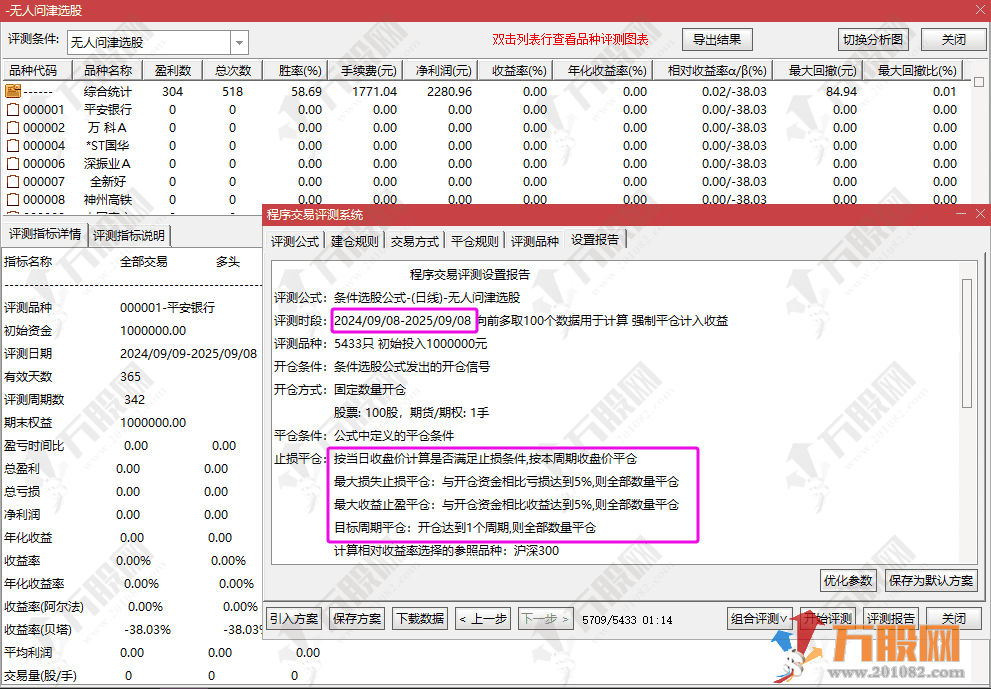
Task: Click the icon beside stock 000002
Action: [x=13, y=128]
